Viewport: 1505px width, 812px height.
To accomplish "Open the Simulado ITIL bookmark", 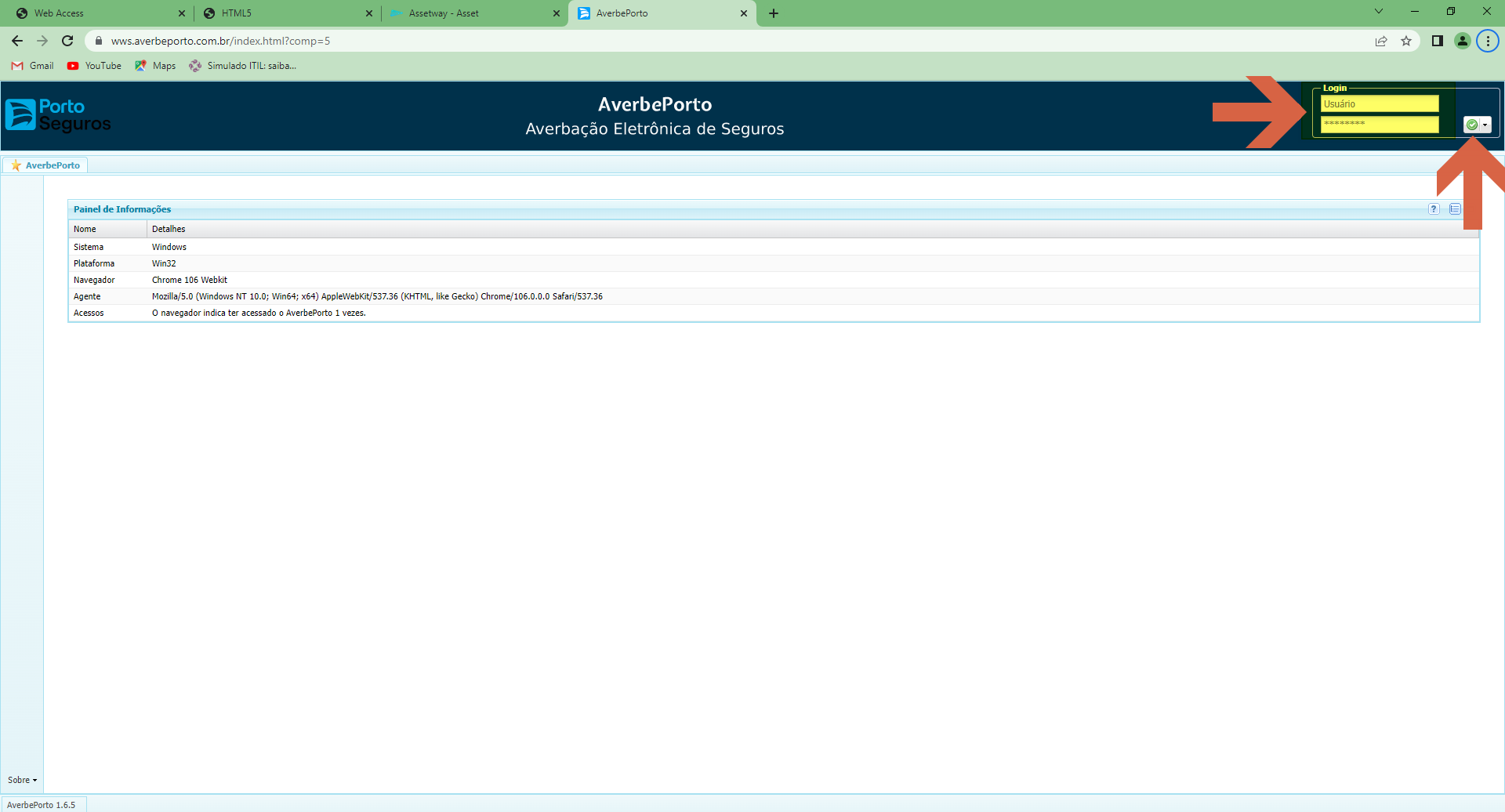I will click(242, 66).
